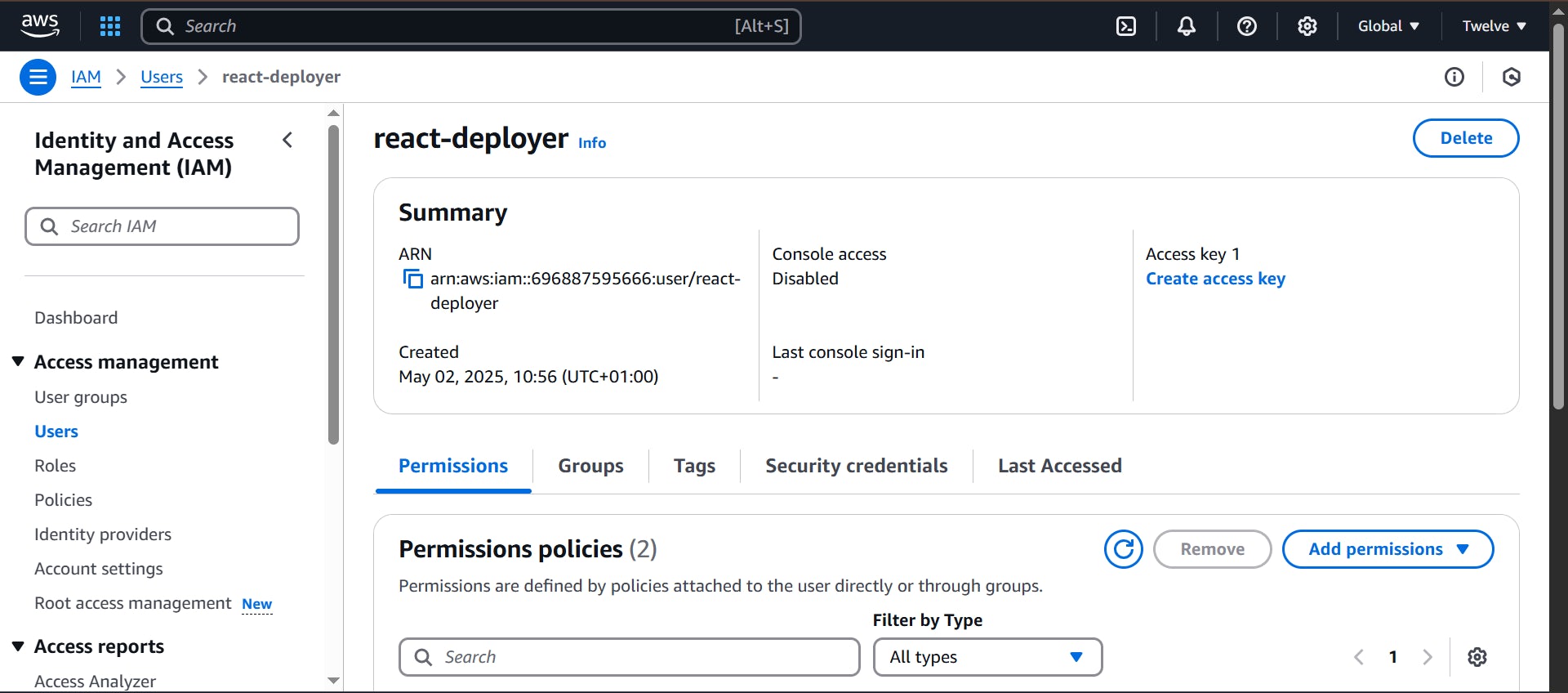Click the Created date value
The image size is (1568, 693).
coord(528,377)
